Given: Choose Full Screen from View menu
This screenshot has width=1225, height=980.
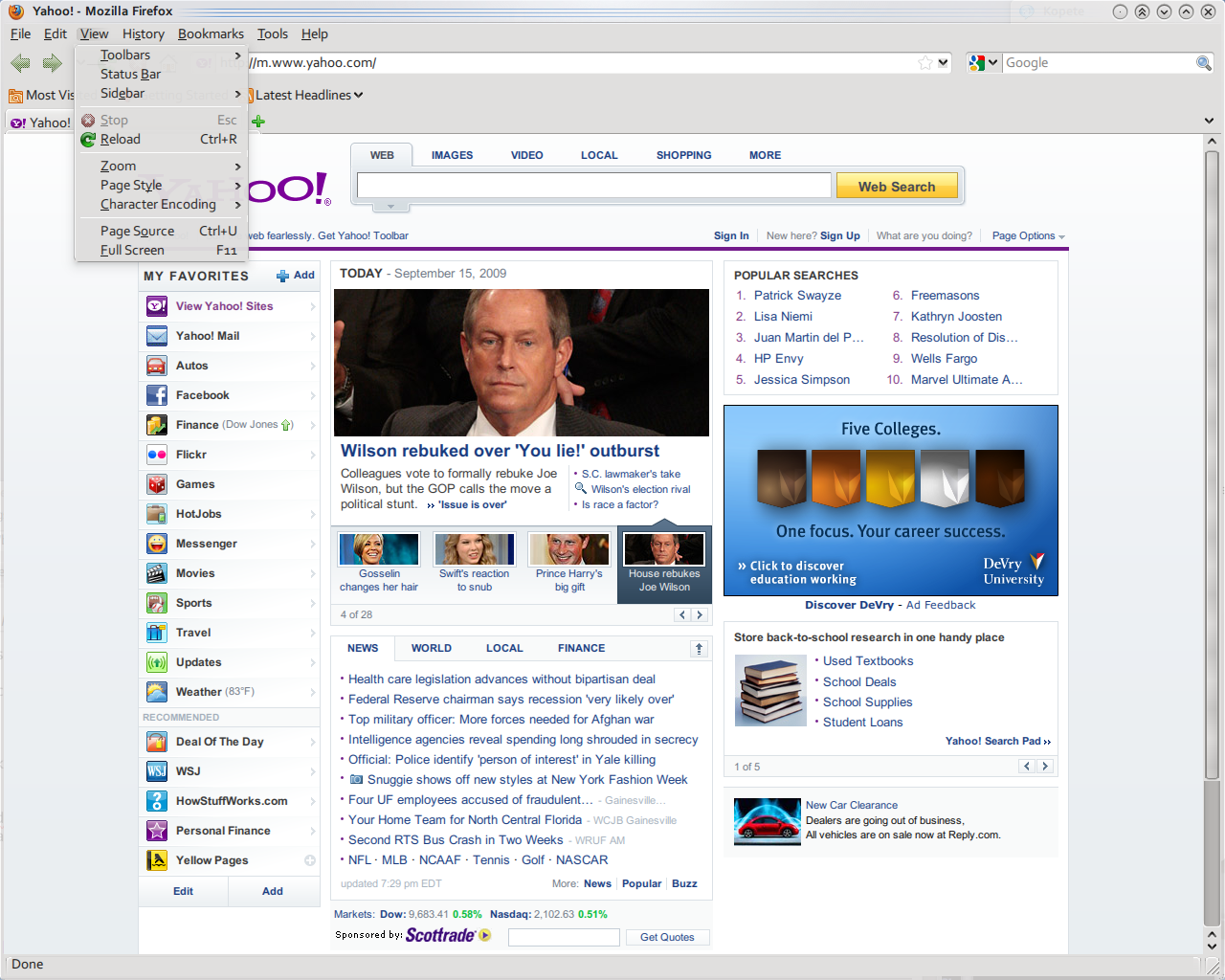Looking at the screenshot, I should tap(161, 250).
